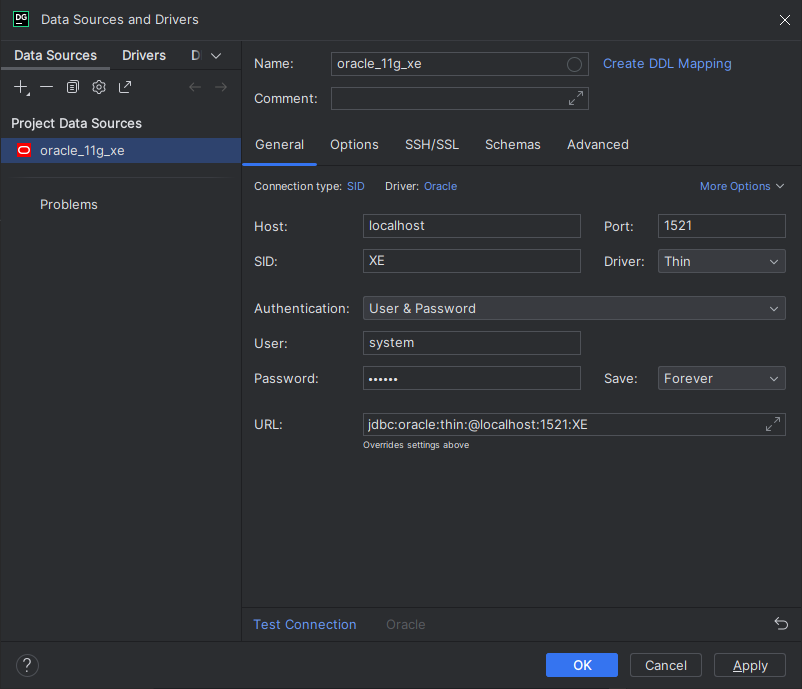
Task: Show hidden tabs with the chevron dropdown
Action: 216,56
